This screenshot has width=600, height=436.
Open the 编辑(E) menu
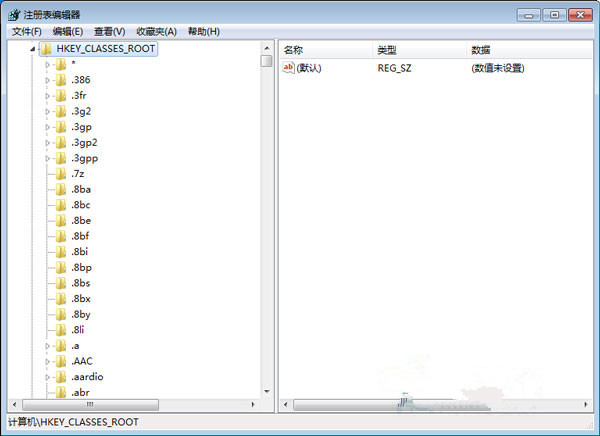click(68, 31)
